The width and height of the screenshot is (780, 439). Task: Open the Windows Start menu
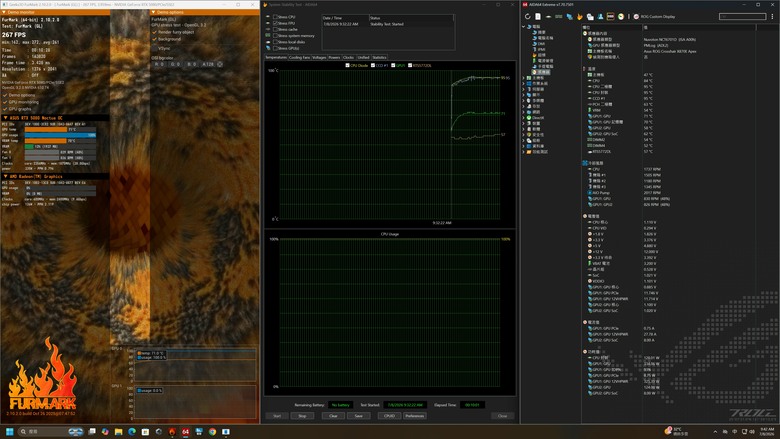9,432
